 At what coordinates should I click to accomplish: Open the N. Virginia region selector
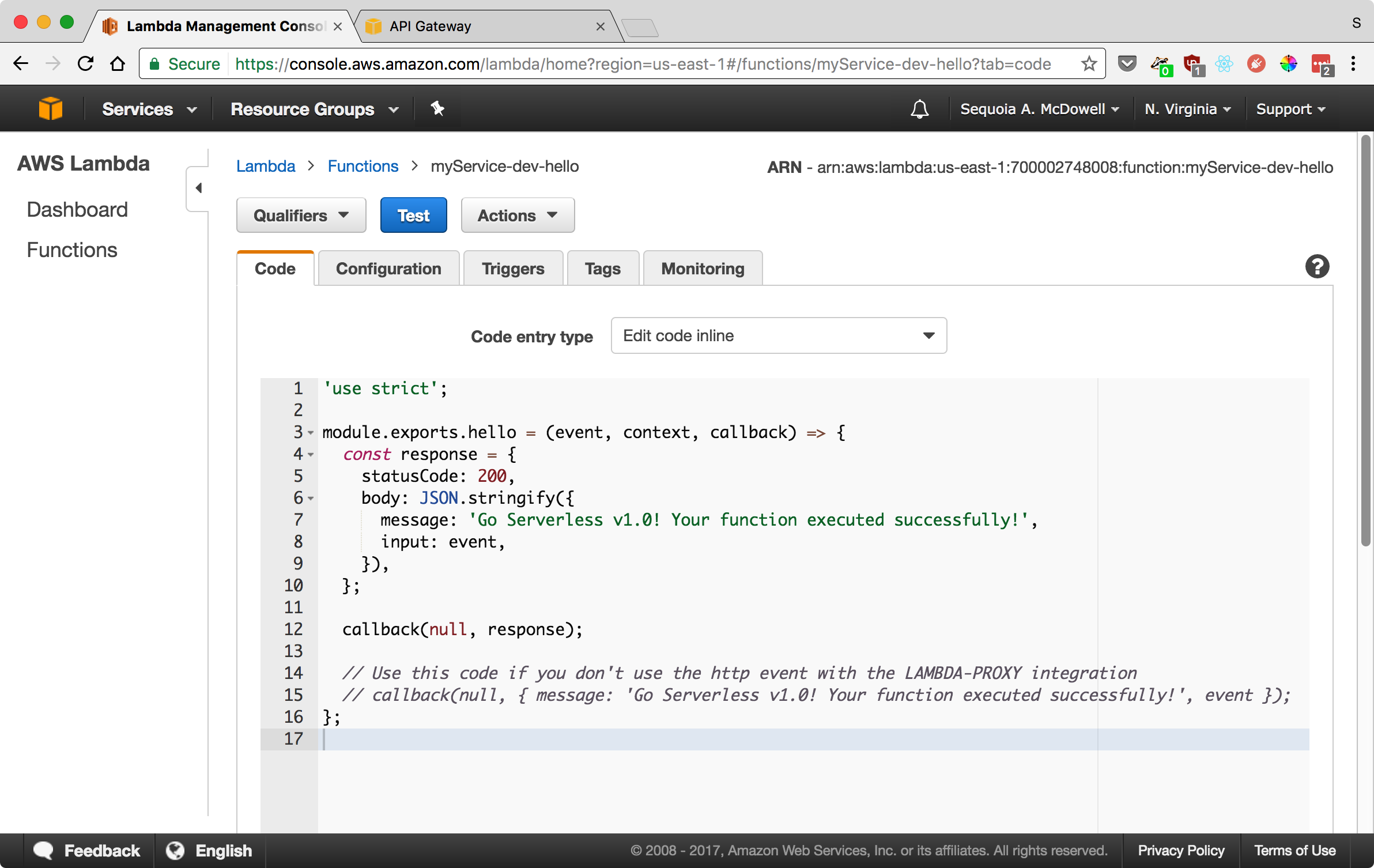pyautogui.click(x=1188, y=109)
